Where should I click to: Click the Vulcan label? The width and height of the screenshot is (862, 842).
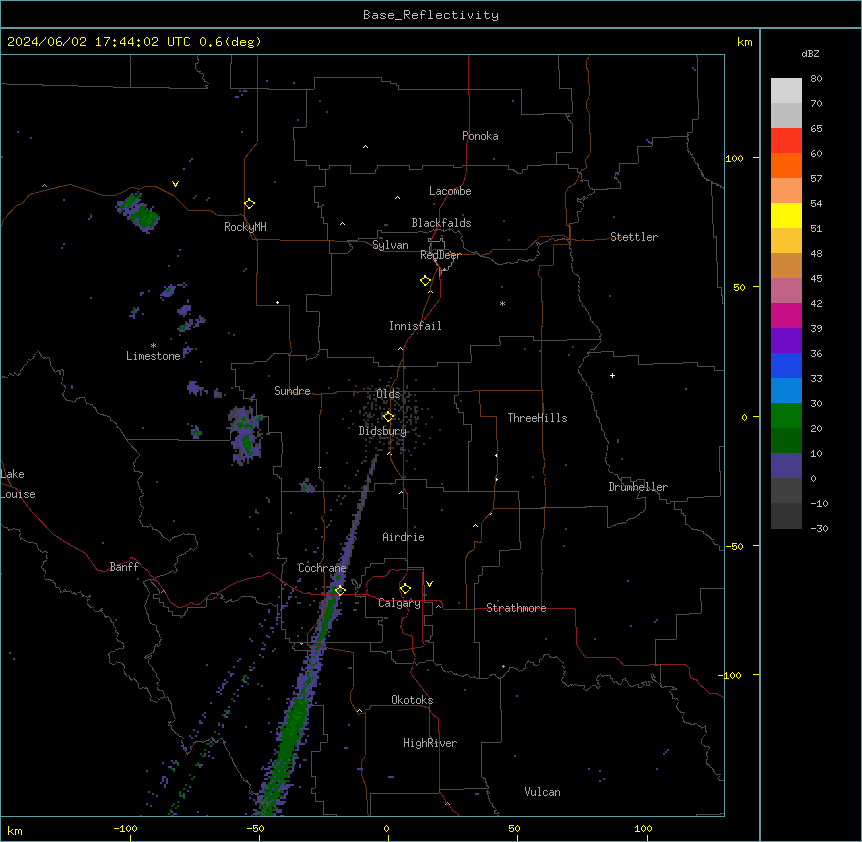(x=543, y=792)
